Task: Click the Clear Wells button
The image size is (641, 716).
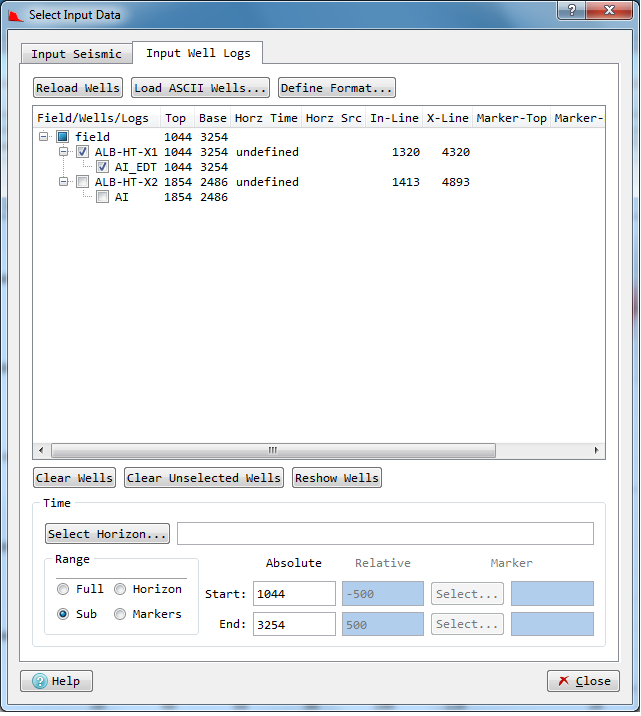Action: point(74,478)
